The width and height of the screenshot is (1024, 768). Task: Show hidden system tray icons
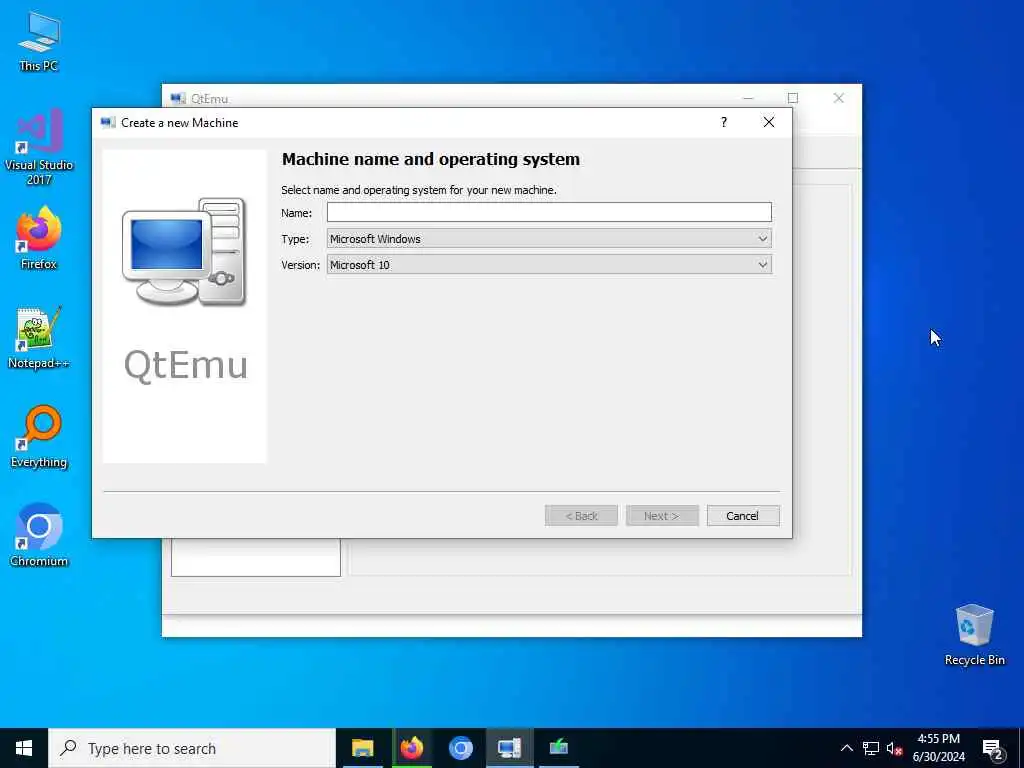tap(846, 748)
